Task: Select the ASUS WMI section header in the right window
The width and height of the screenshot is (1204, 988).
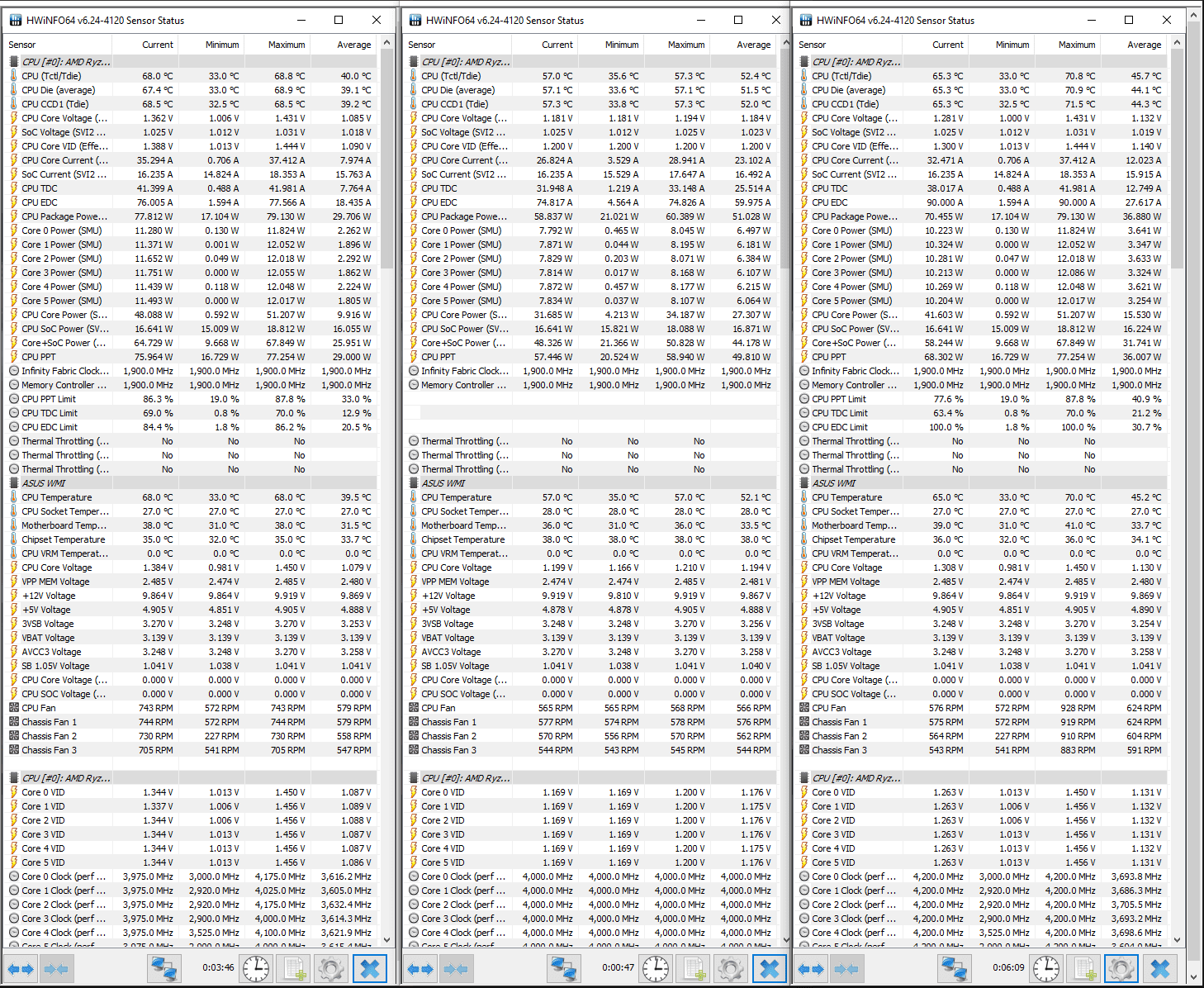Action: point(981,483)
